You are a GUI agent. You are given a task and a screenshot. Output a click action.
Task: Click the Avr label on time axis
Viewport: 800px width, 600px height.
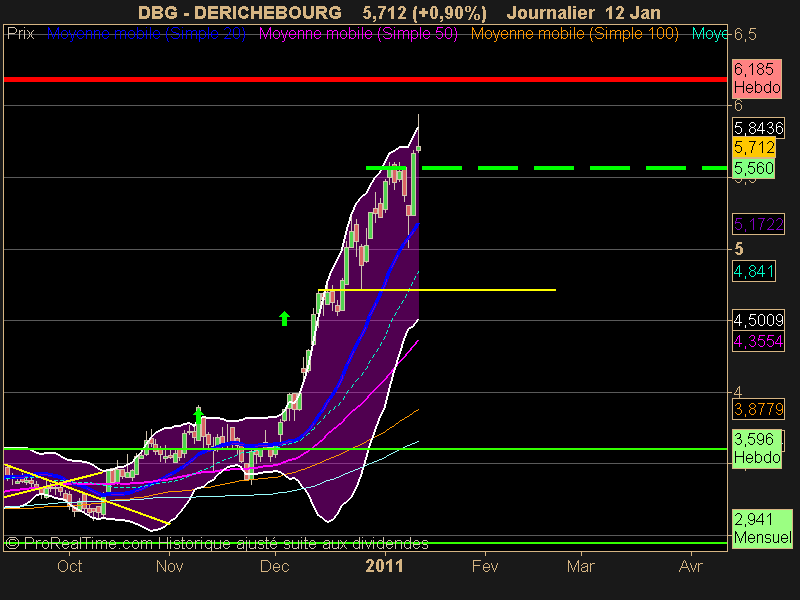pos(691,566)
